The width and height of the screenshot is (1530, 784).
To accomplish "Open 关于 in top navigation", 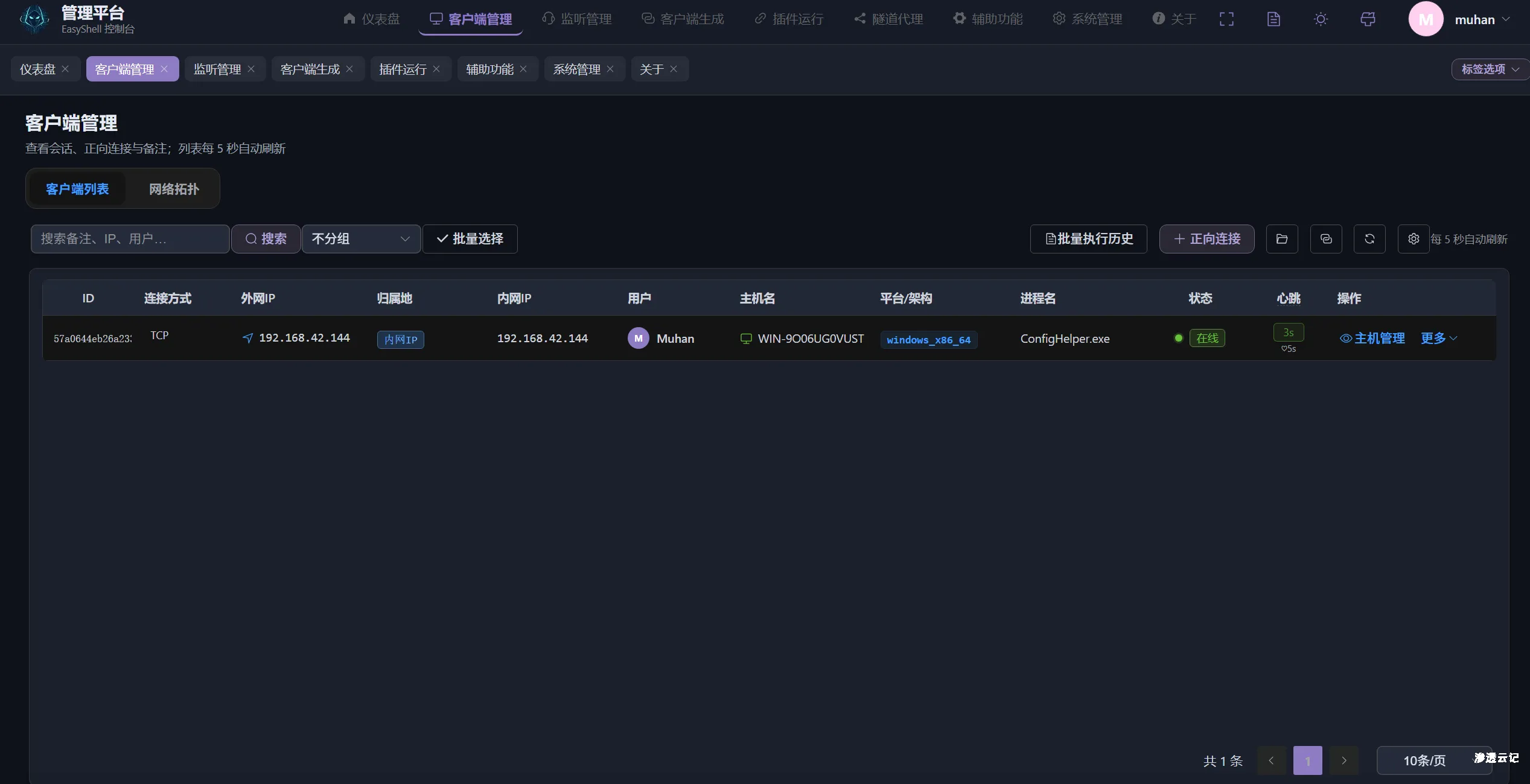I will tap(1174, 19).
